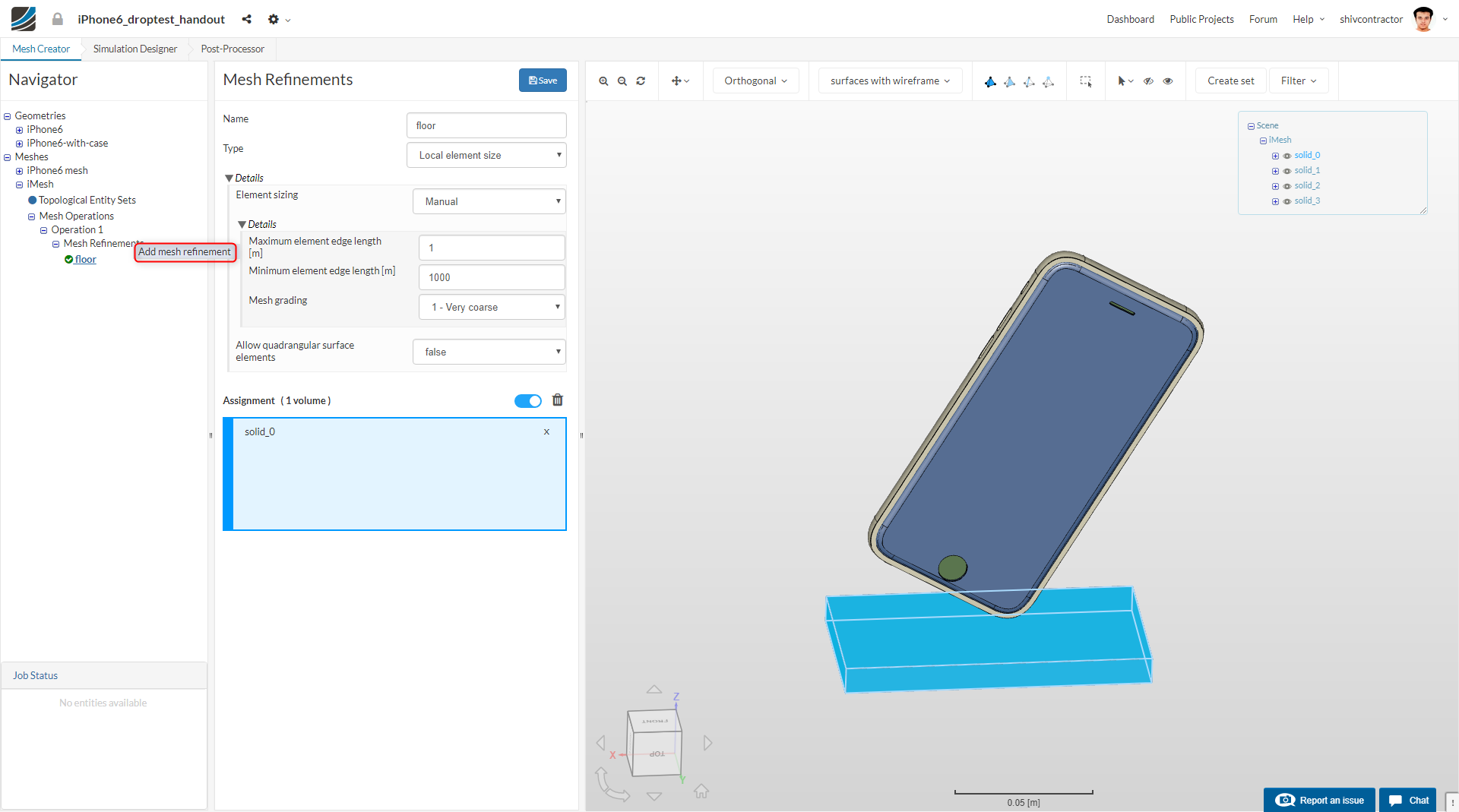Select the first mesh quality tetrahedron icon
The width and height of the screenshot is (1459, 812).
990,81
